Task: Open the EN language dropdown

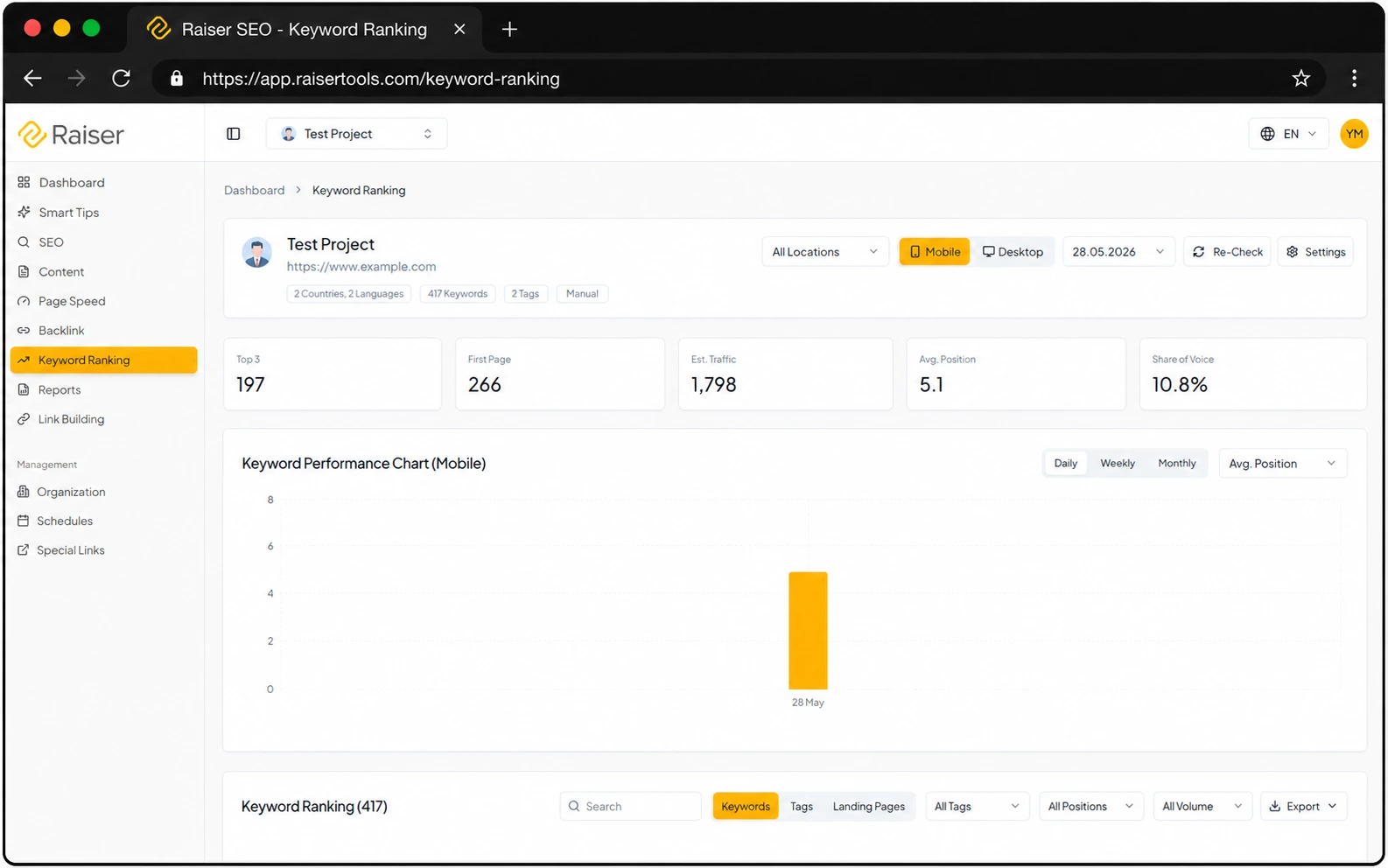Action: 1288,134
